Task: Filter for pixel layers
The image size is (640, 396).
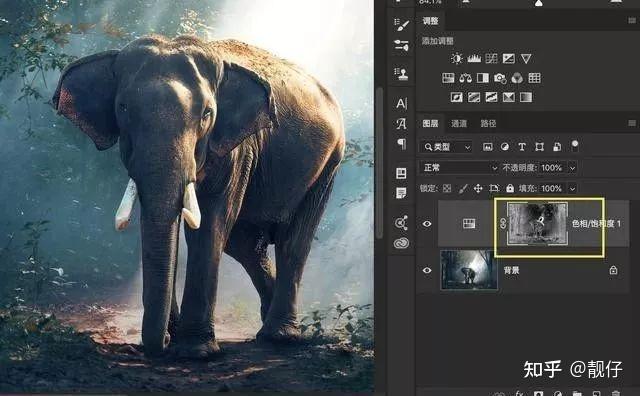Action: click(487, 147)
